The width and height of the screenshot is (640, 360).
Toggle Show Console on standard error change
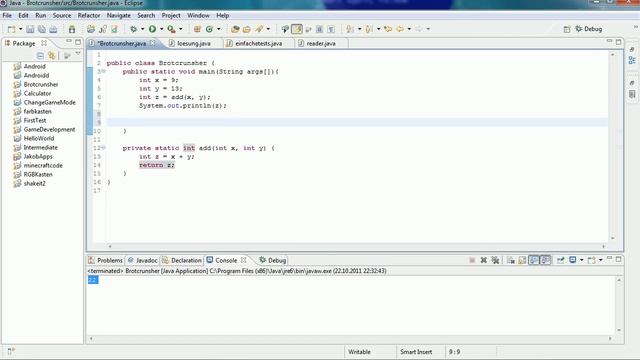click(x=545, y=260)
